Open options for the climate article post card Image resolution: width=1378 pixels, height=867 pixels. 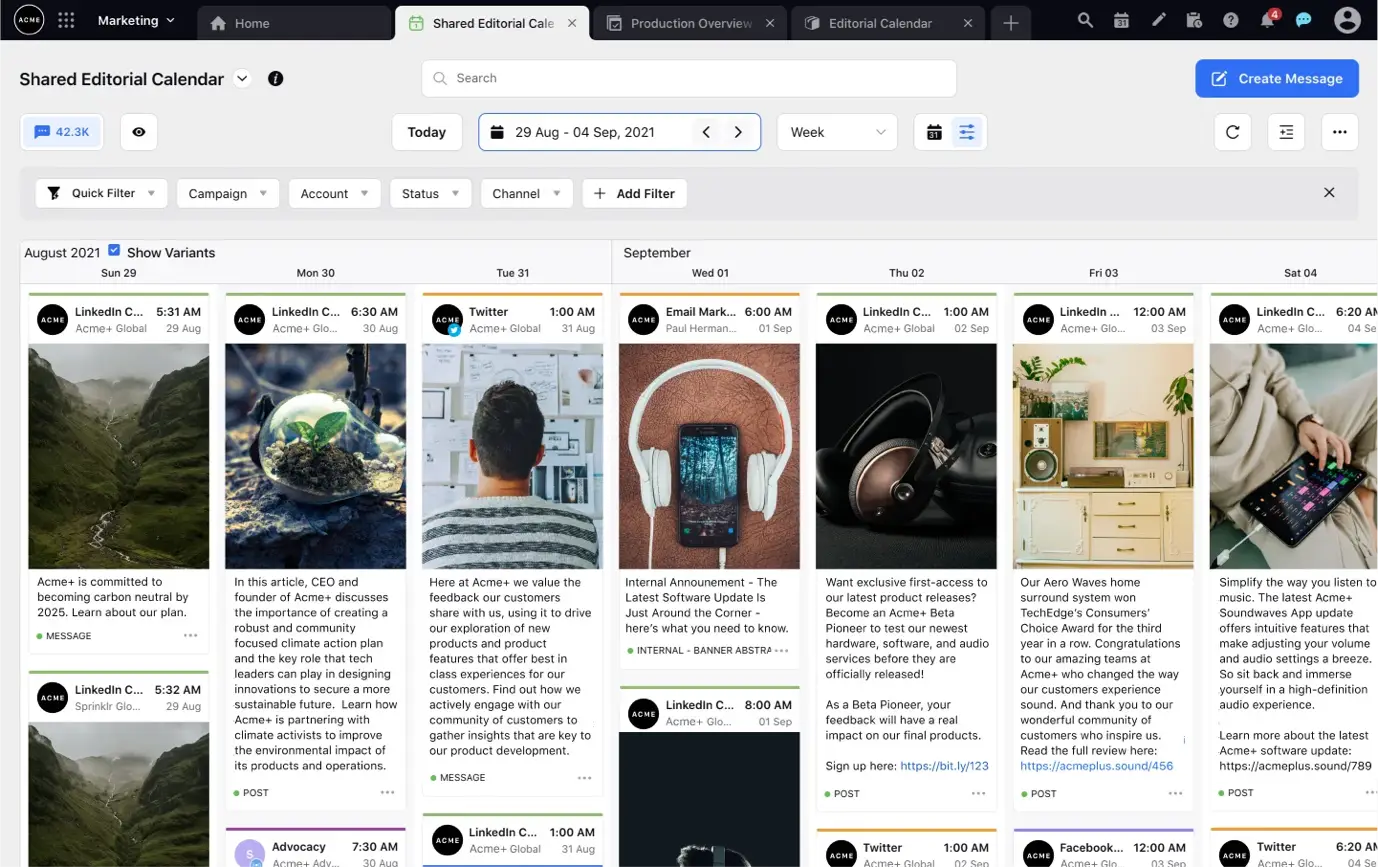point(387,792)
